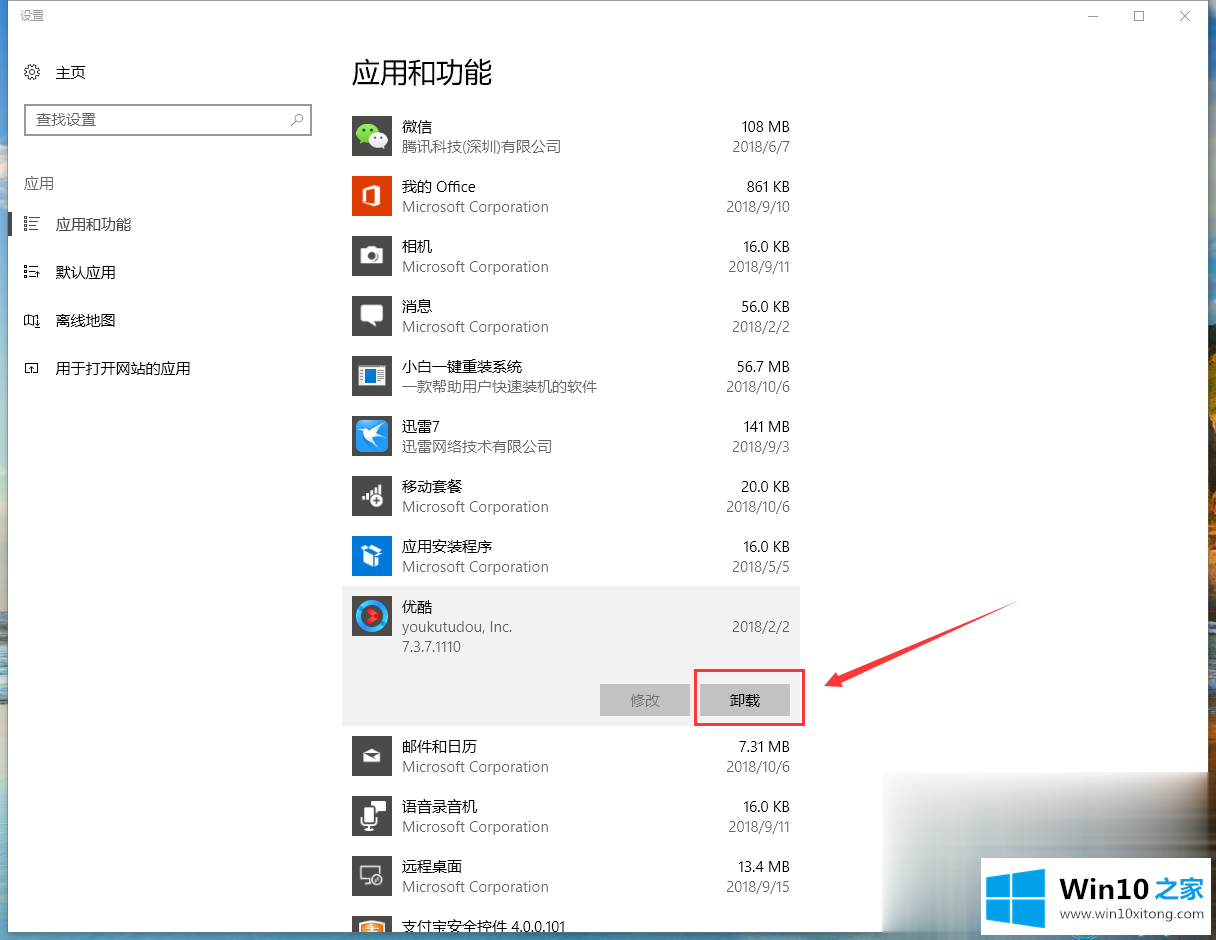Select the 邮件和日历 app name
Image resolution: width=1216 pixels, height=940 pixels.
tap(439, 746)
